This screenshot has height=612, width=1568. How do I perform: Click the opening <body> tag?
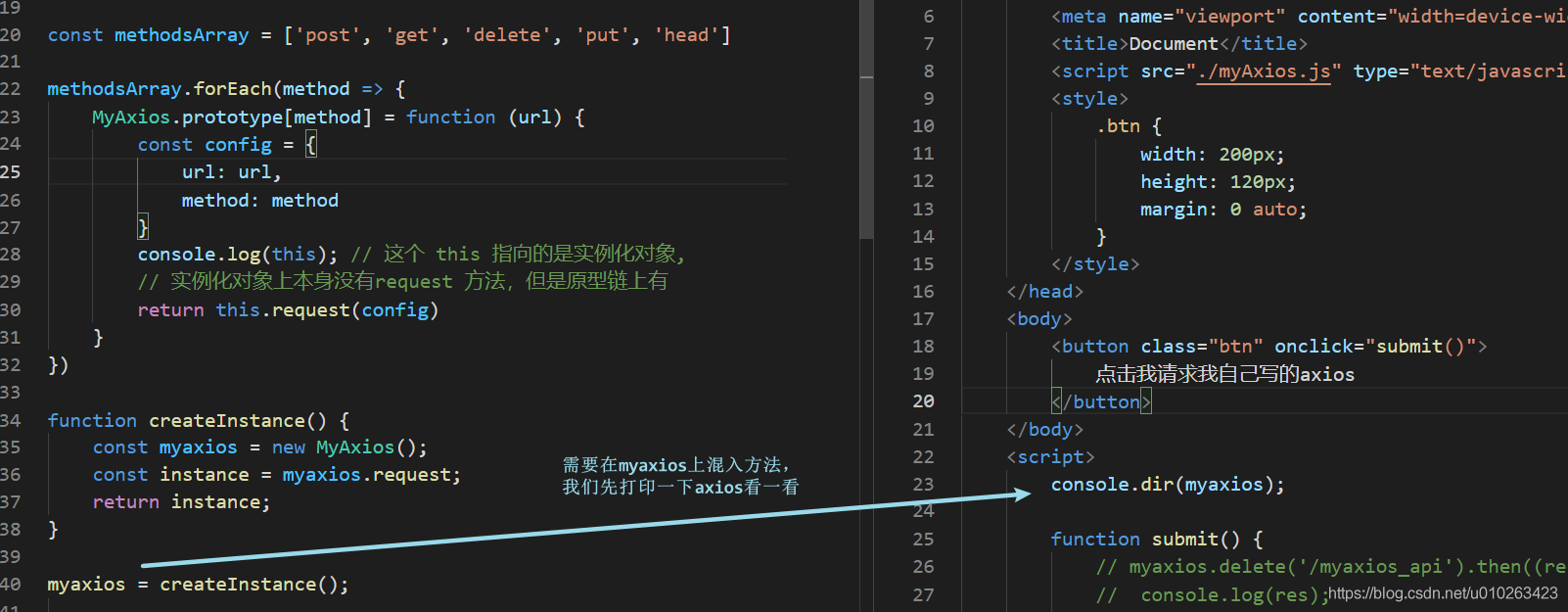pos(1039,319)
